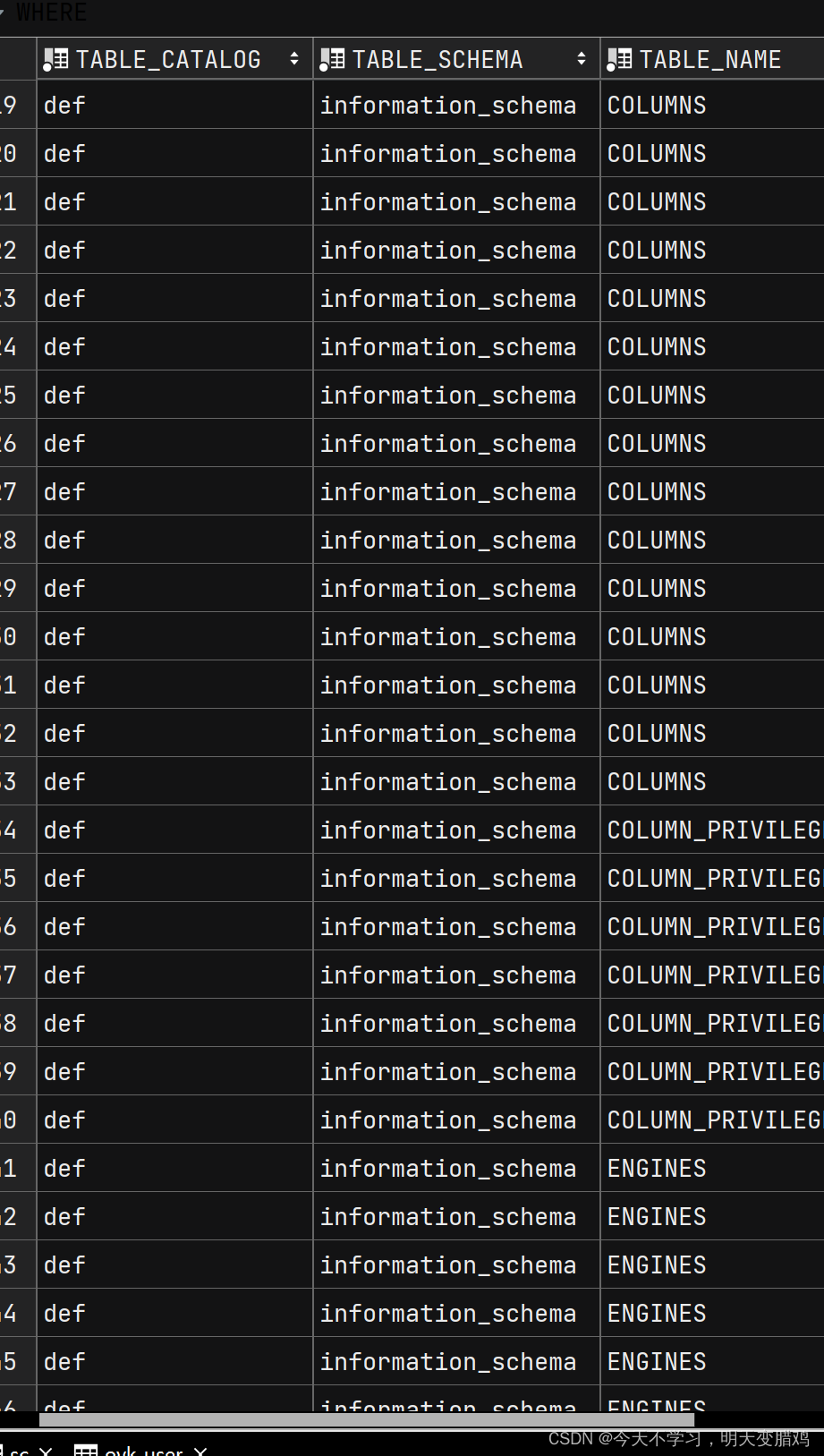
Task: Close the first bottom tab
Action: [46, 1451]
